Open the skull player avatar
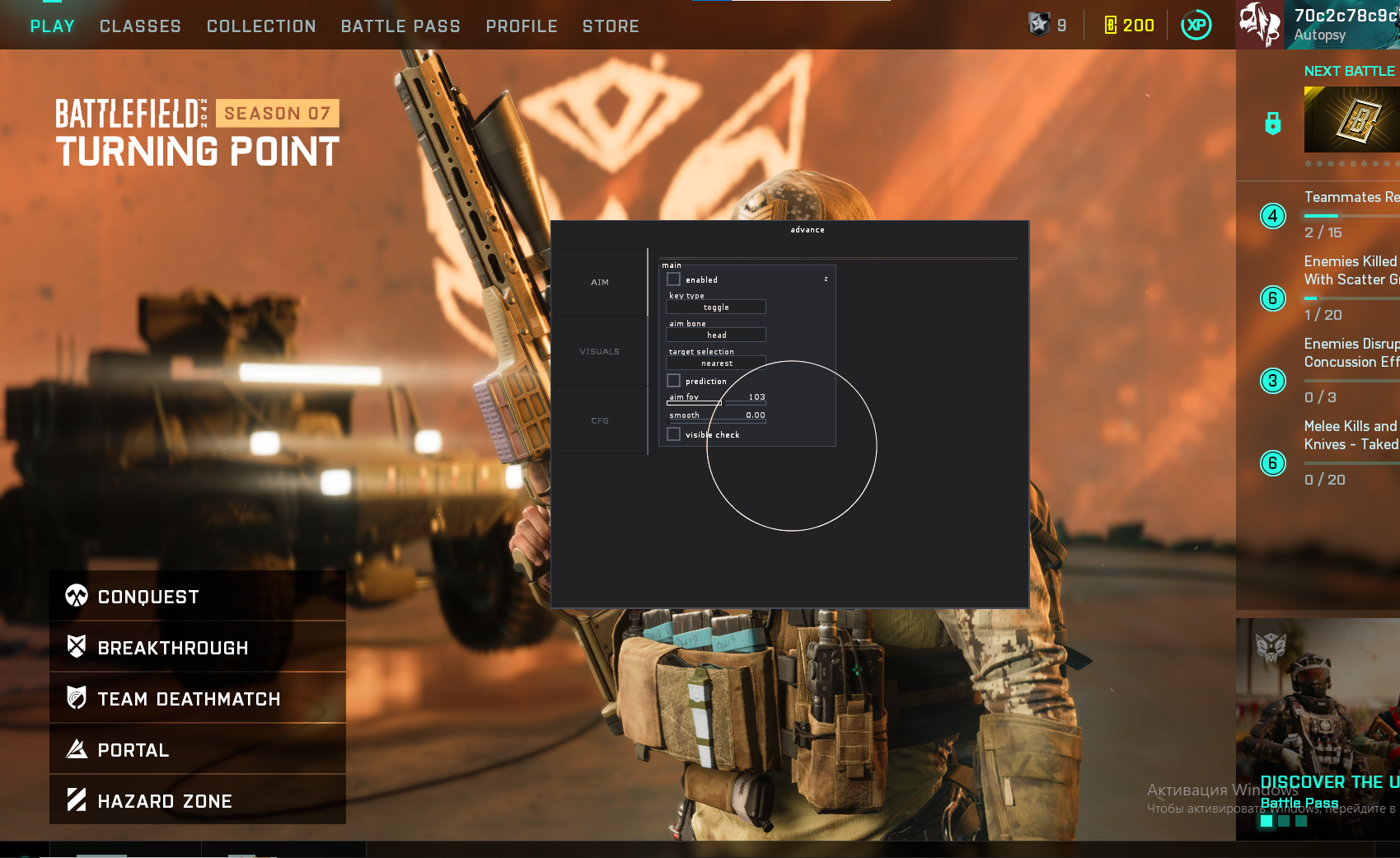 point(1260,25)
